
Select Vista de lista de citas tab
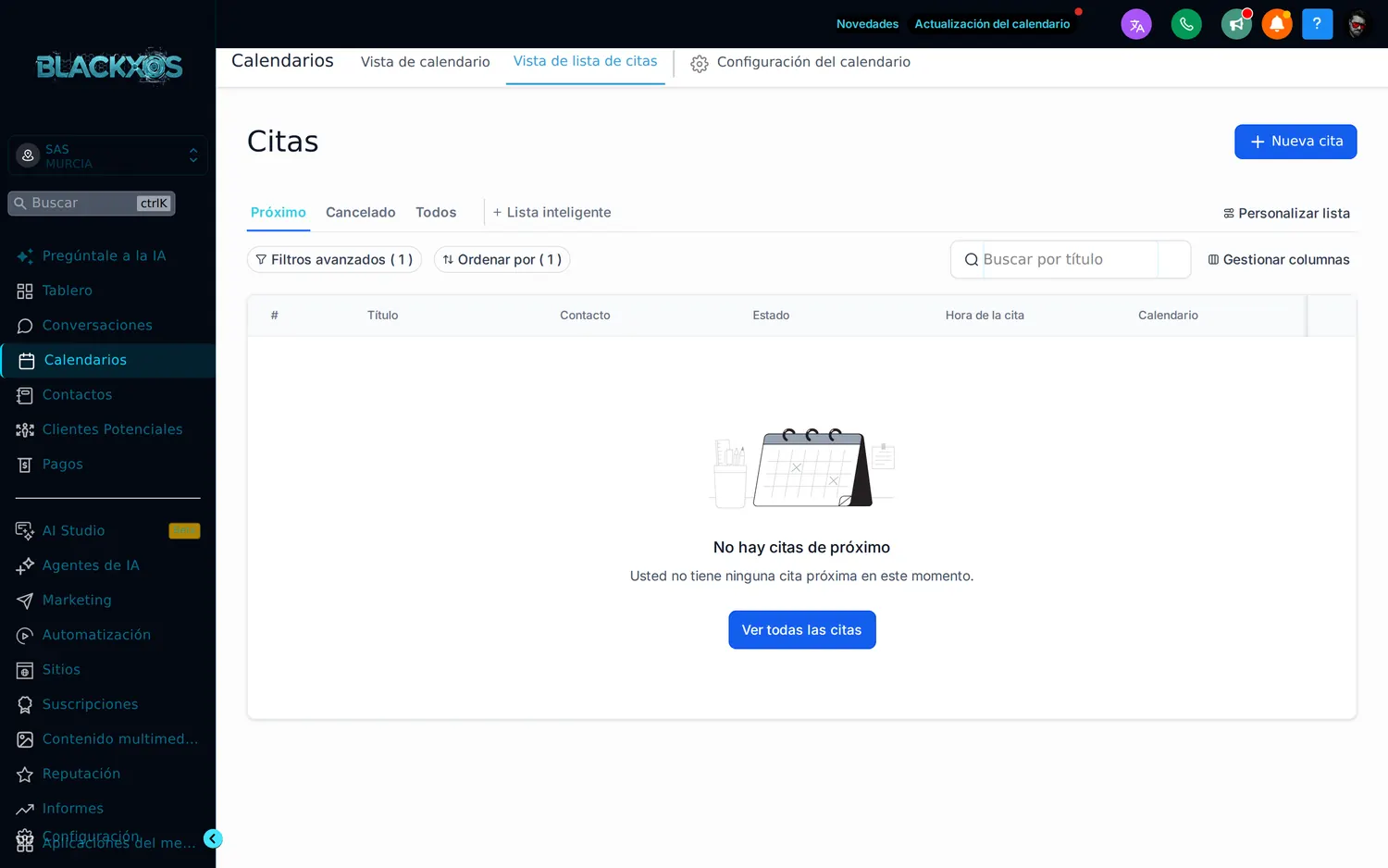coord(586,61)
